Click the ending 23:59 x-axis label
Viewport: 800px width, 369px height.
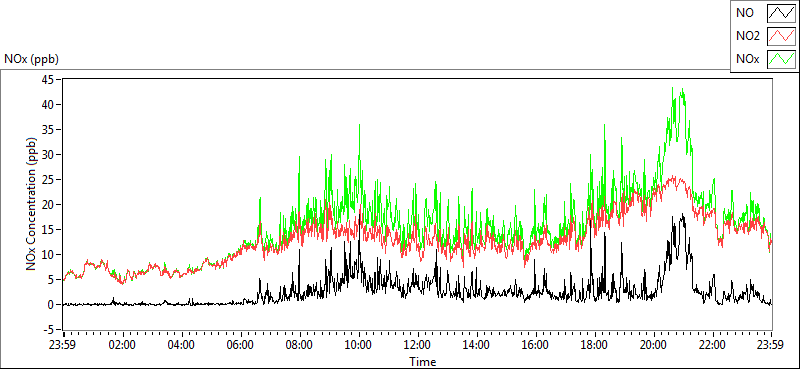pos(771,345)
